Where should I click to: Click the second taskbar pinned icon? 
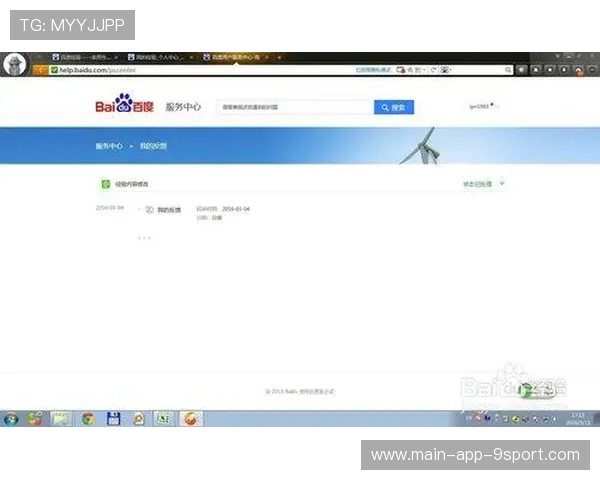[36, 419]
